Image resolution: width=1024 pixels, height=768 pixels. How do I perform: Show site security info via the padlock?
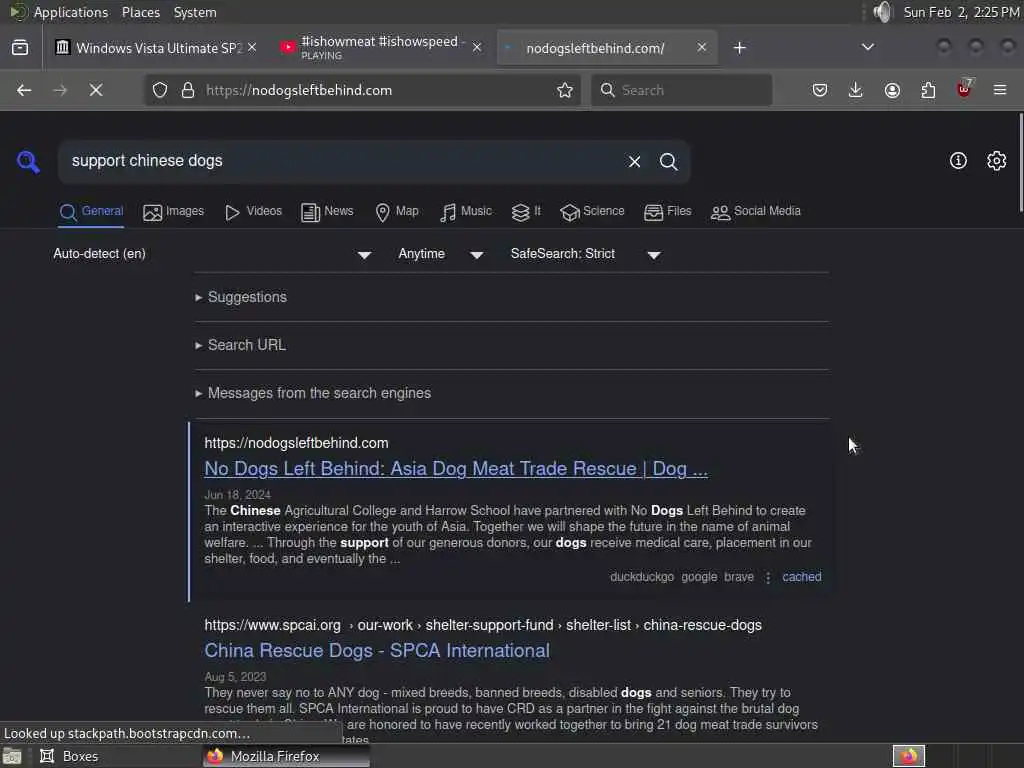tap(188, 90)
